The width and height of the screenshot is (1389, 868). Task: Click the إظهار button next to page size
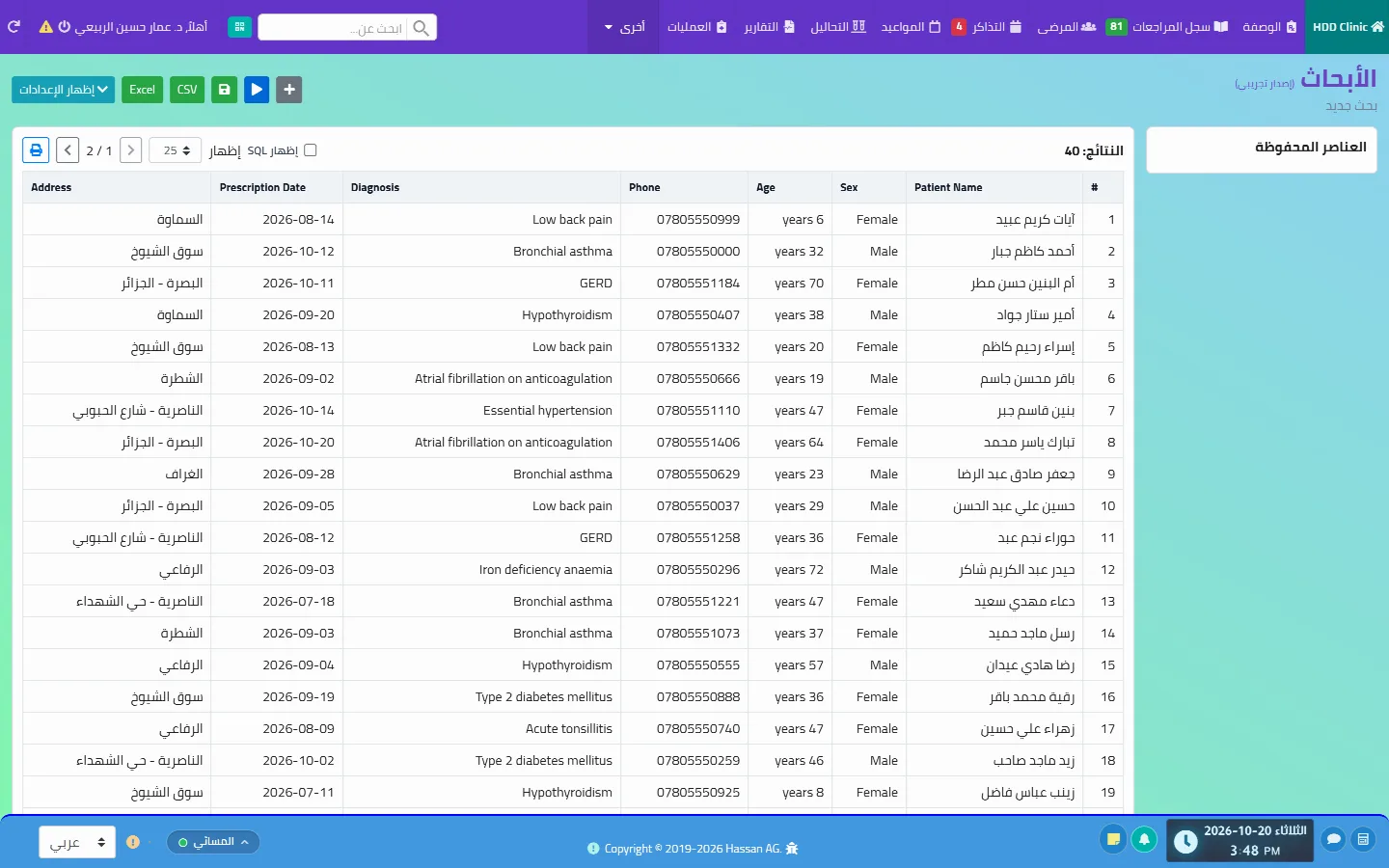tap(225, 150)
